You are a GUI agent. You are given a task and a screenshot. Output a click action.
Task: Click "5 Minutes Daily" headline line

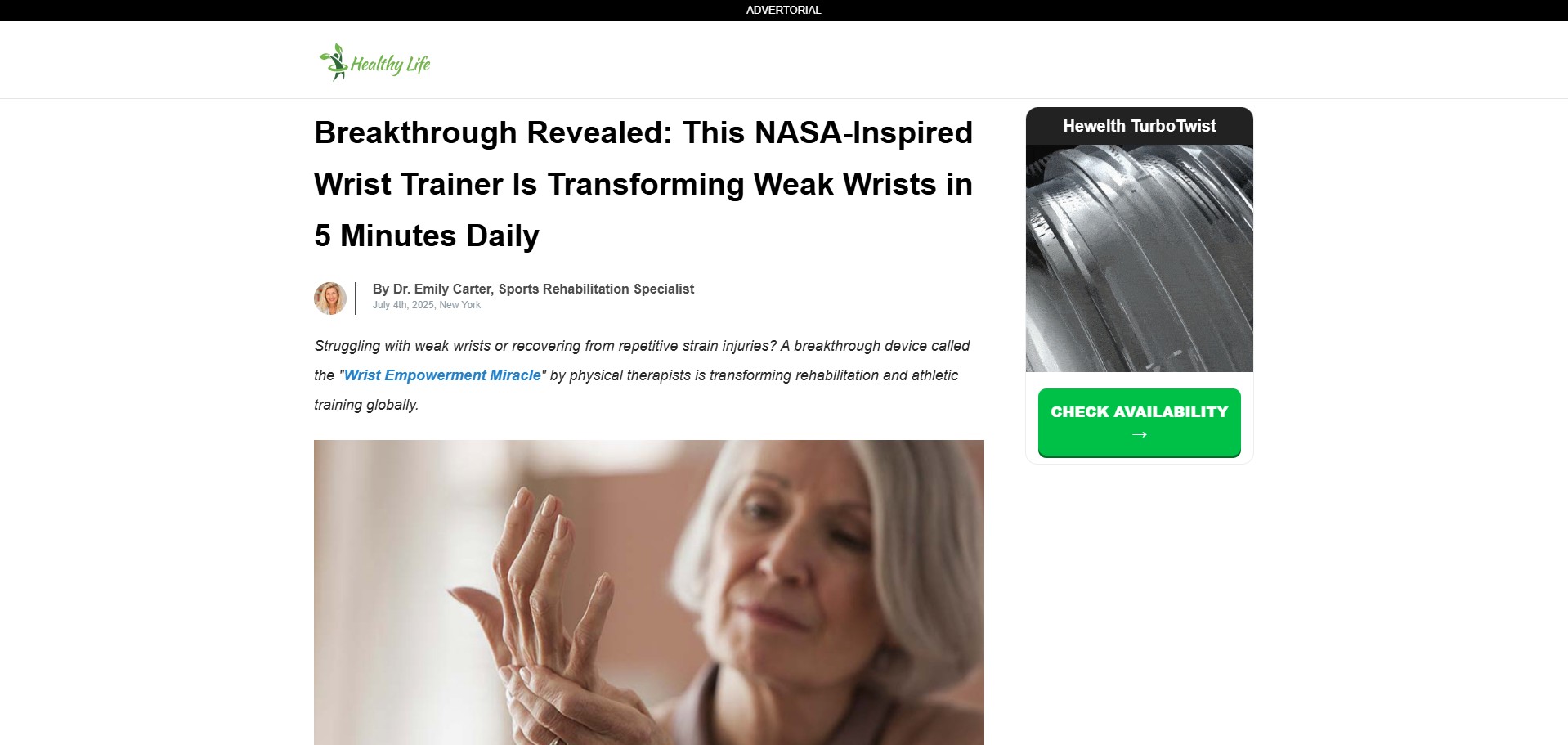[427, 236]
